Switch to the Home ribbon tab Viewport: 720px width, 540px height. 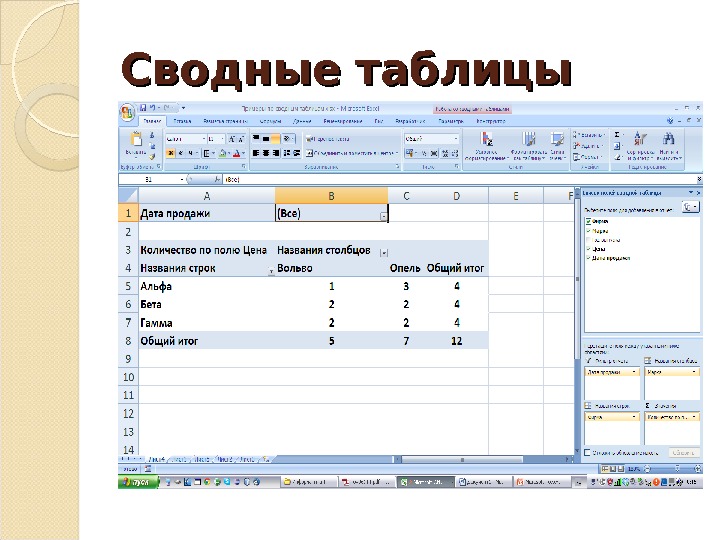(152, 121)
